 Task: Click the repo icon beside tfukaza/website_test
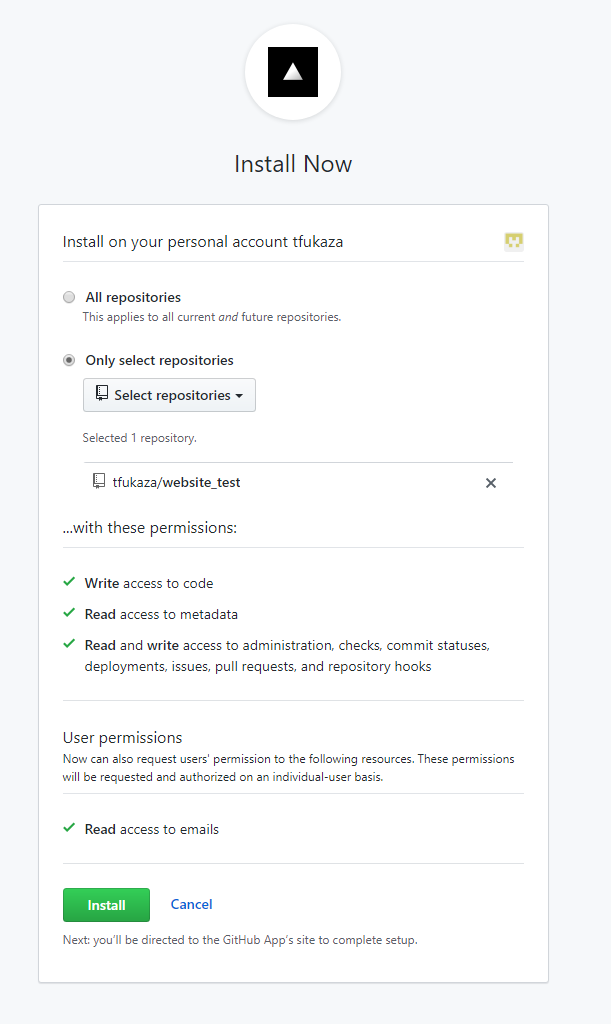tap(99, 482)
